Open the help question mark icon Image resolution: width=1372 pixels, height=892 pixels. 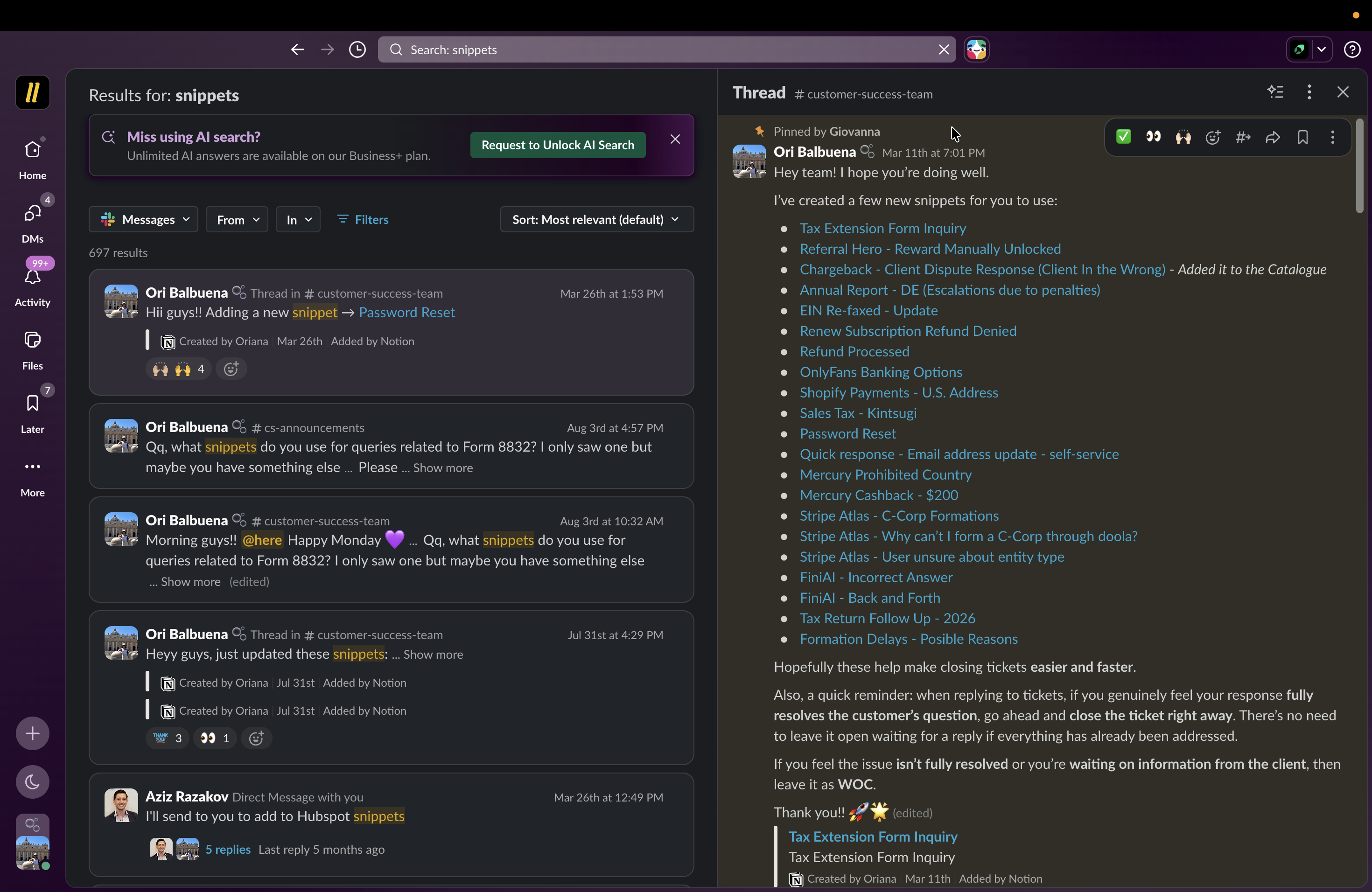click(x=1352, y=49)
